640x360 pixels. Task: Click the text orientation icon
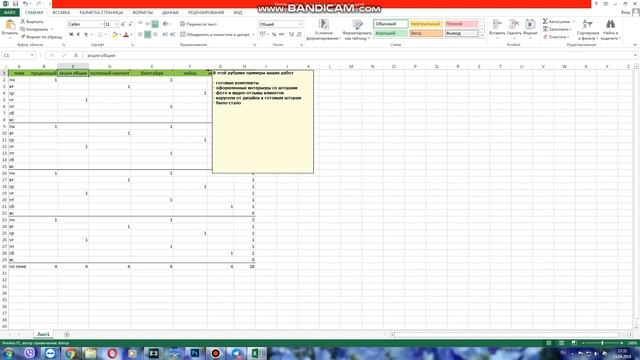coord(165,24)
